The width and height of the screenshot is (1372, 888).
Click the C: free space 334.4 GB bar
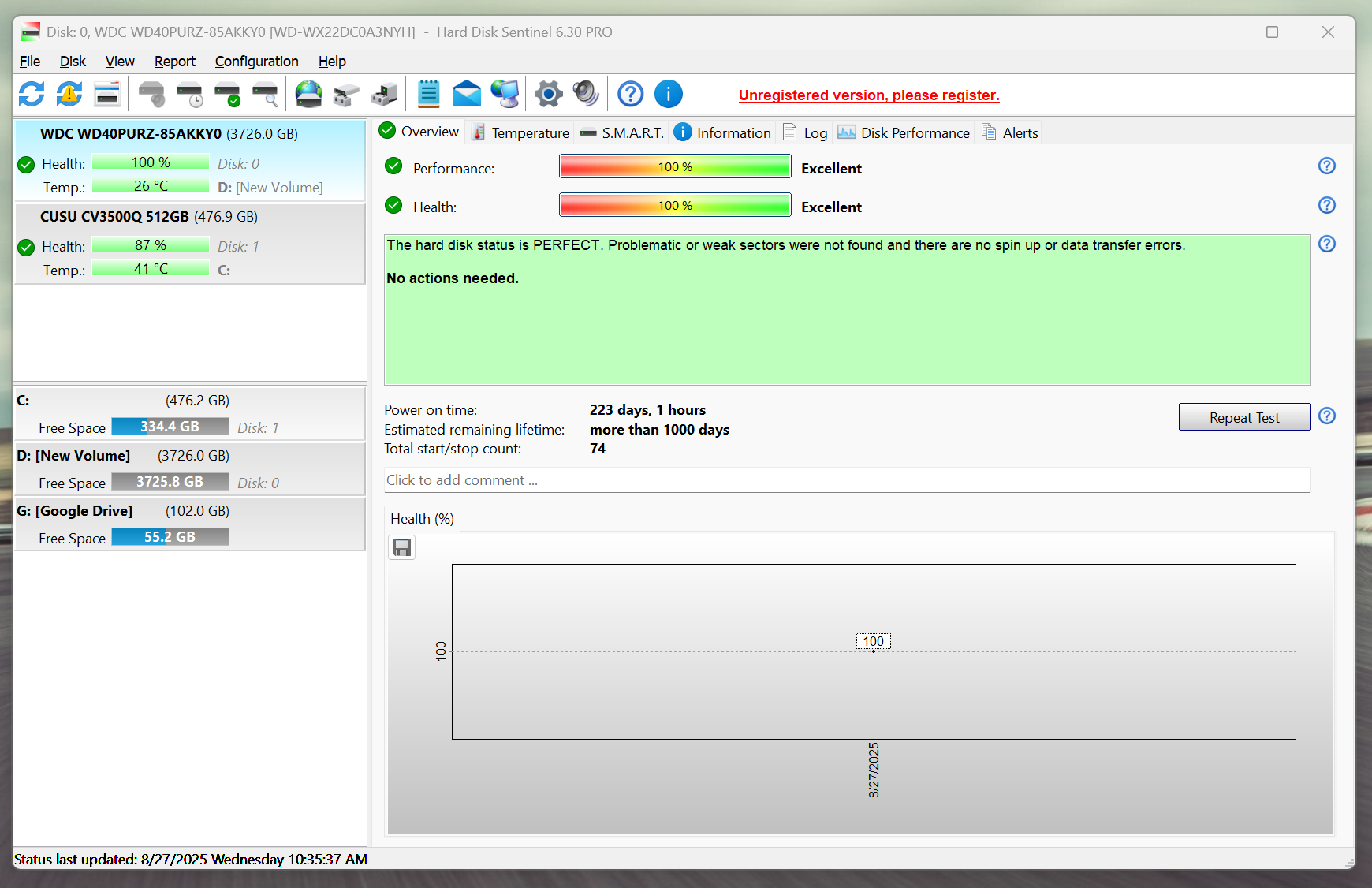(x=170, y=427)
